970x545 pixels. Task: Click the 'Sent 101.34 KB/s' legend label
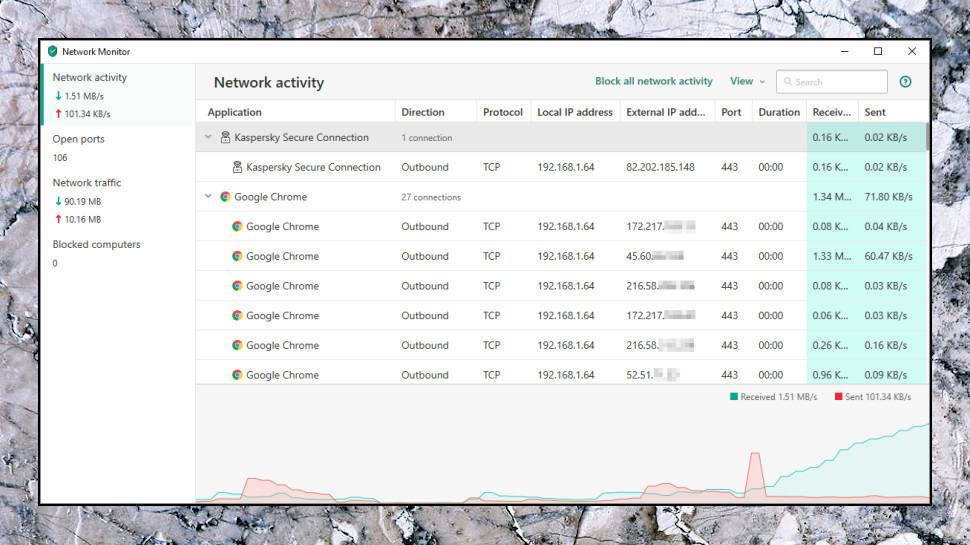878,397
